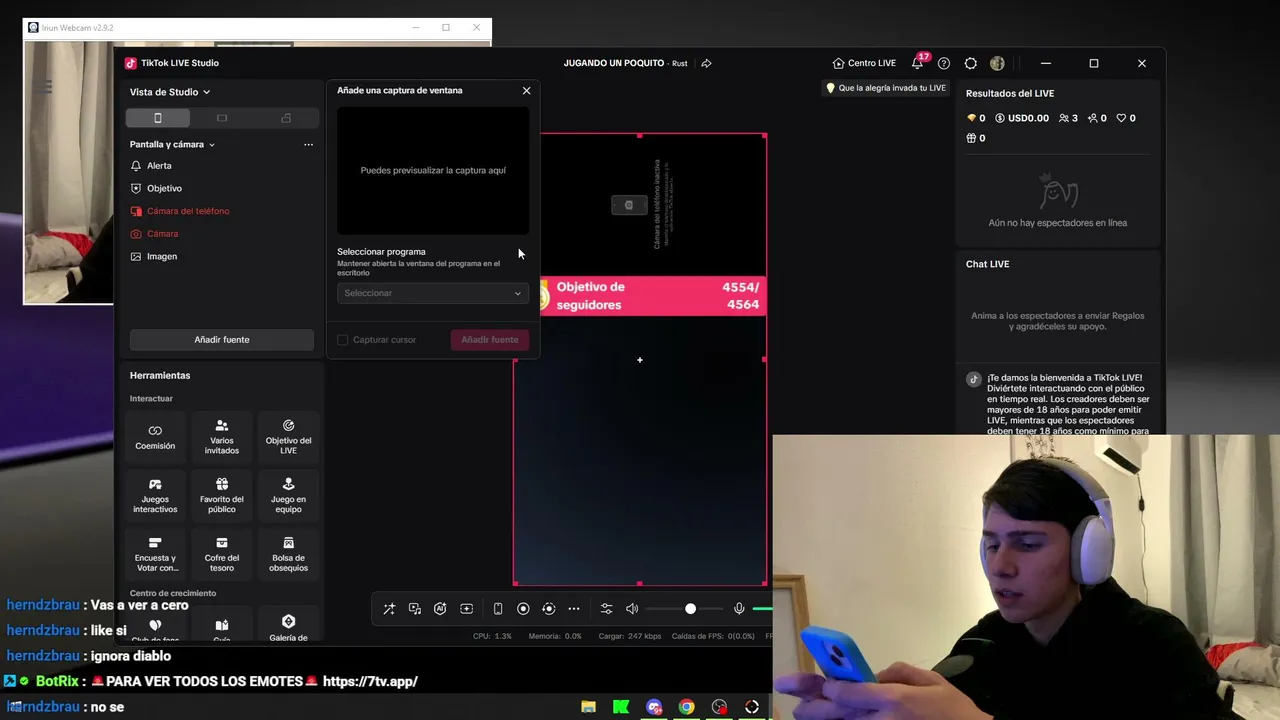Click the capture preview area in the dialog
The width and height of the screenshot is (1280, 720).
coord(433,170)
